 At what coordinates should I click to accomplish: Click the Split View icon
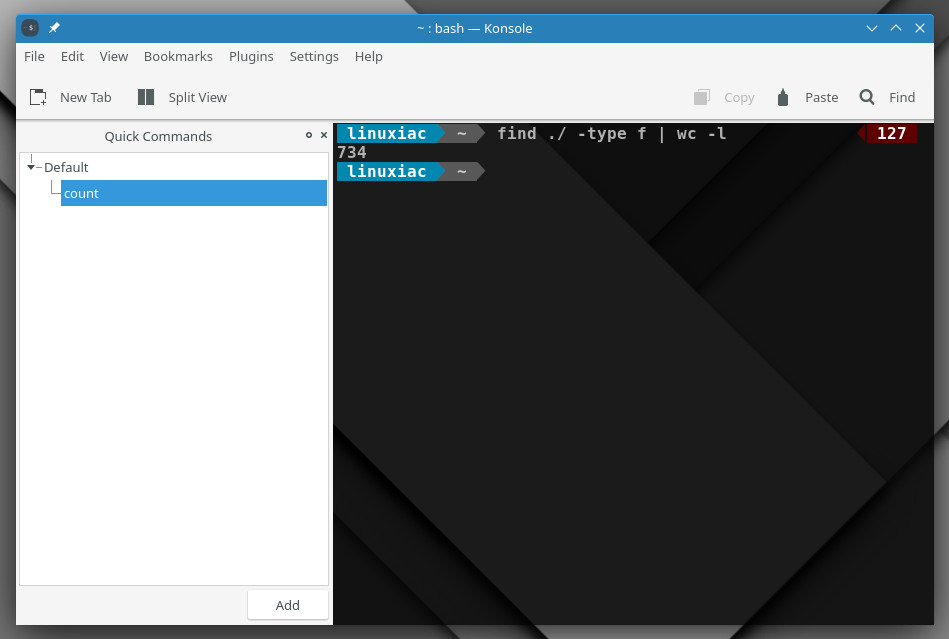[146, 97]
